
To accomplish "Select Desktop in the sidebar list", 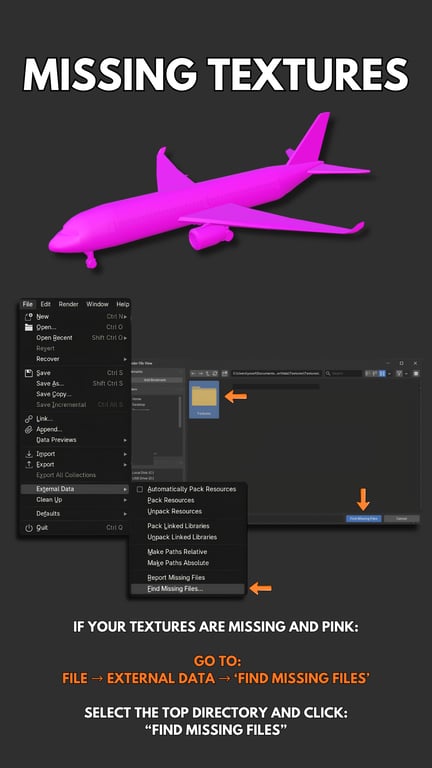I will [138, 405].
